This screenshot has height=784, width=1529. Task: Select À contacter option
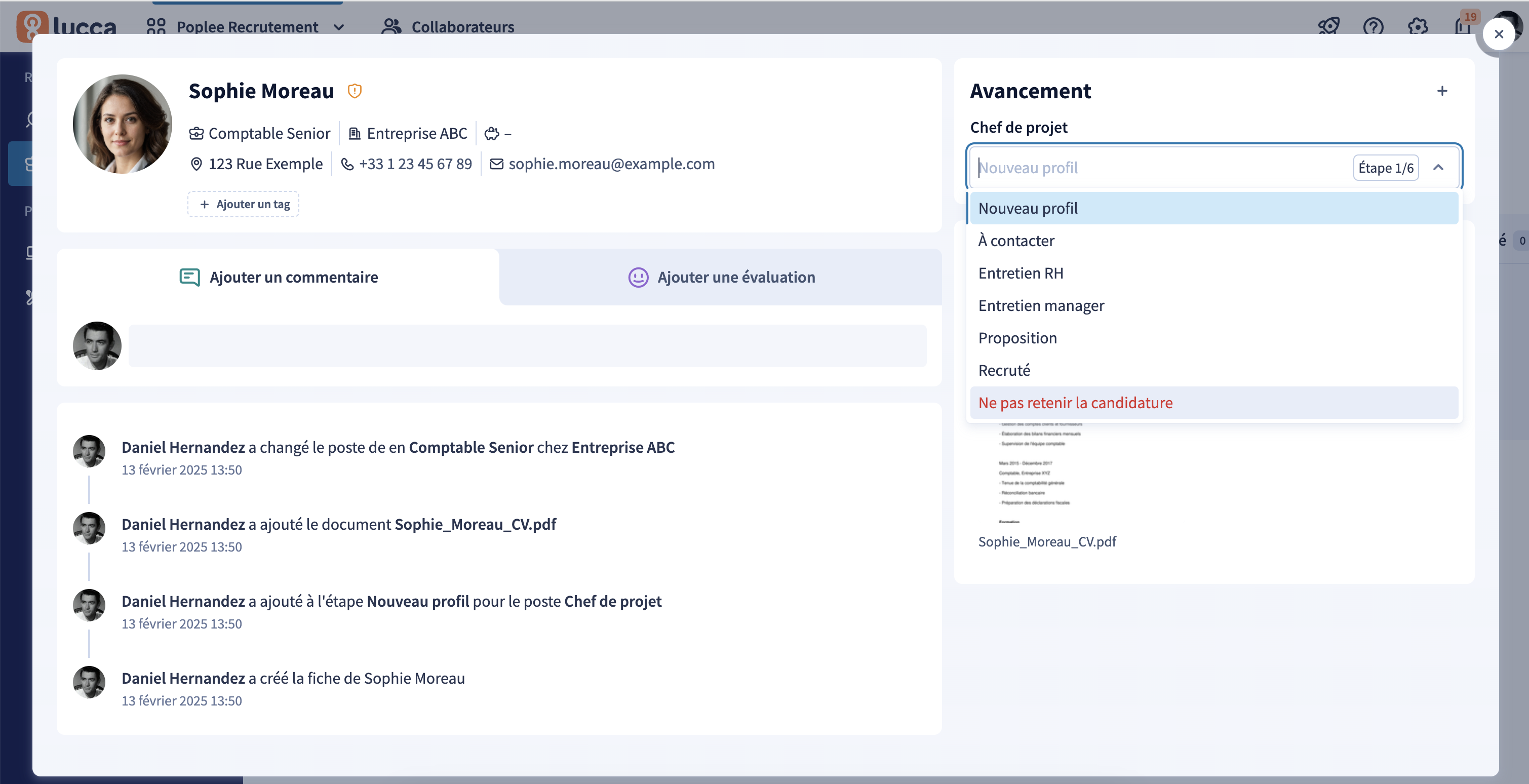1213,241
